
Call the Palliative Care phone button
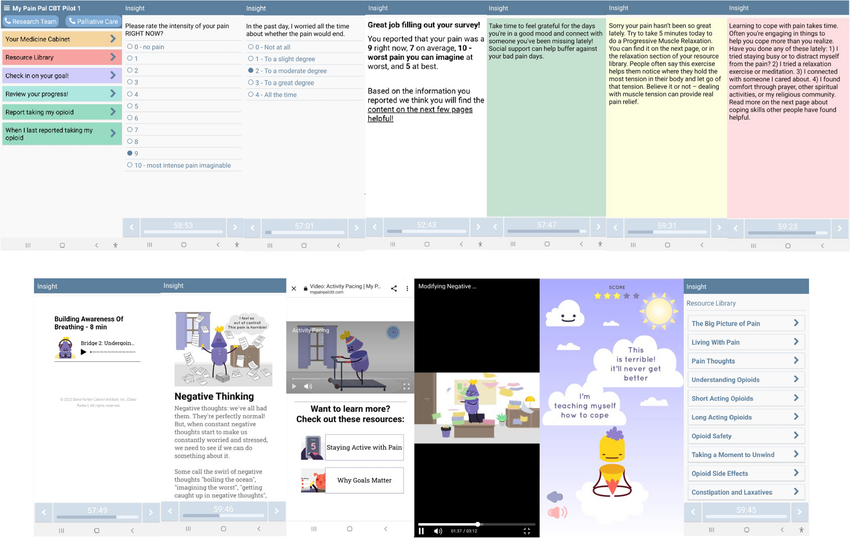[x=93, y=21]
